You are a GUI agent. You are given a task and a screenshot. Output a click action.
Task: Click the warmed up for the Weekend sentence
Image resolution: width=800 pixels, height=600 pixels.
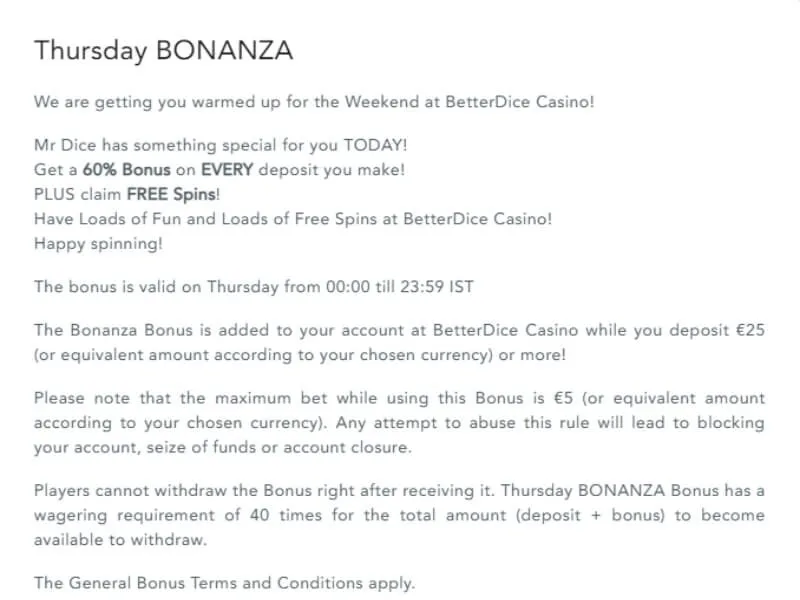[314, 102]
